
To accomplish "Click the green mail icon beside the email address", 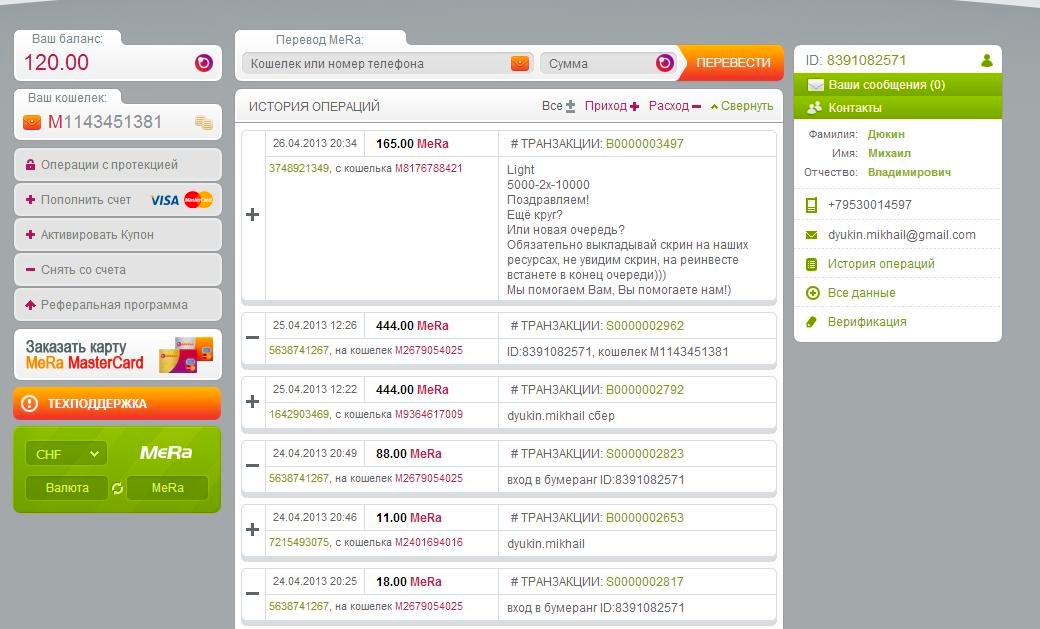I will pyautogui.click(x=811, y=235).
